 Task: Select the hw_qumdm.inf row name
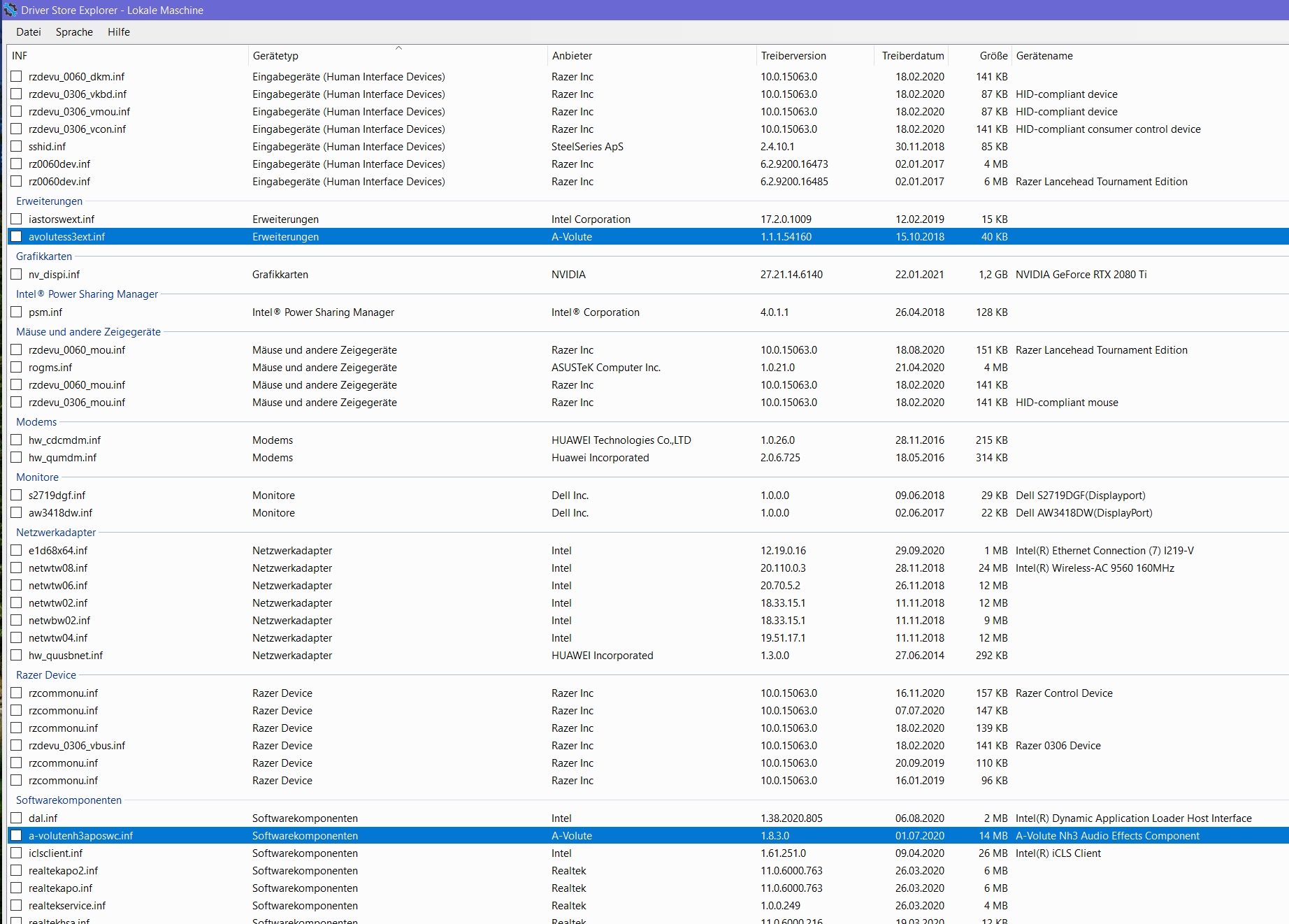click(x=62, y=458)
